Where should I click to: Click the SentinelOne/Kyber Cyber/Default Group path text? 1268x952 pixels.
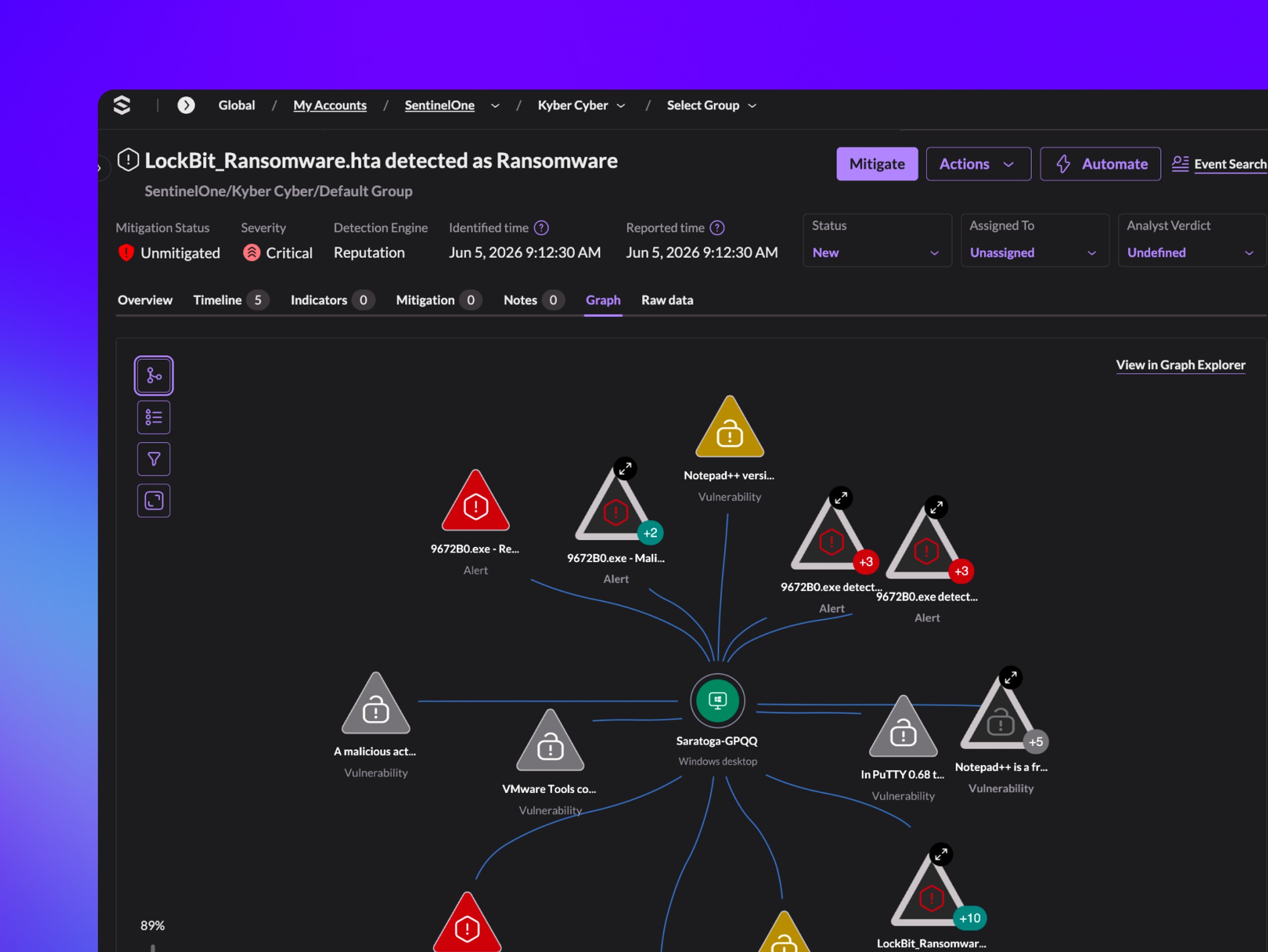click(278, 191)
